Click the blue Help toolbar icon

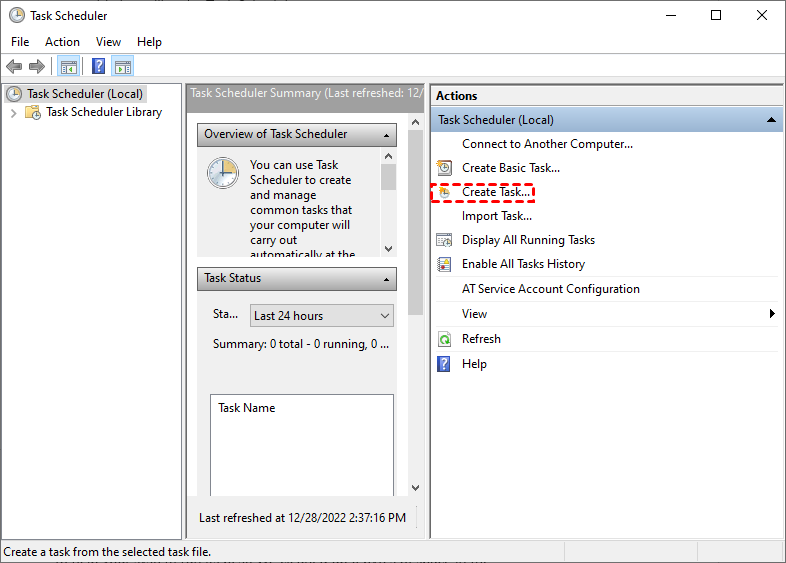99,66
